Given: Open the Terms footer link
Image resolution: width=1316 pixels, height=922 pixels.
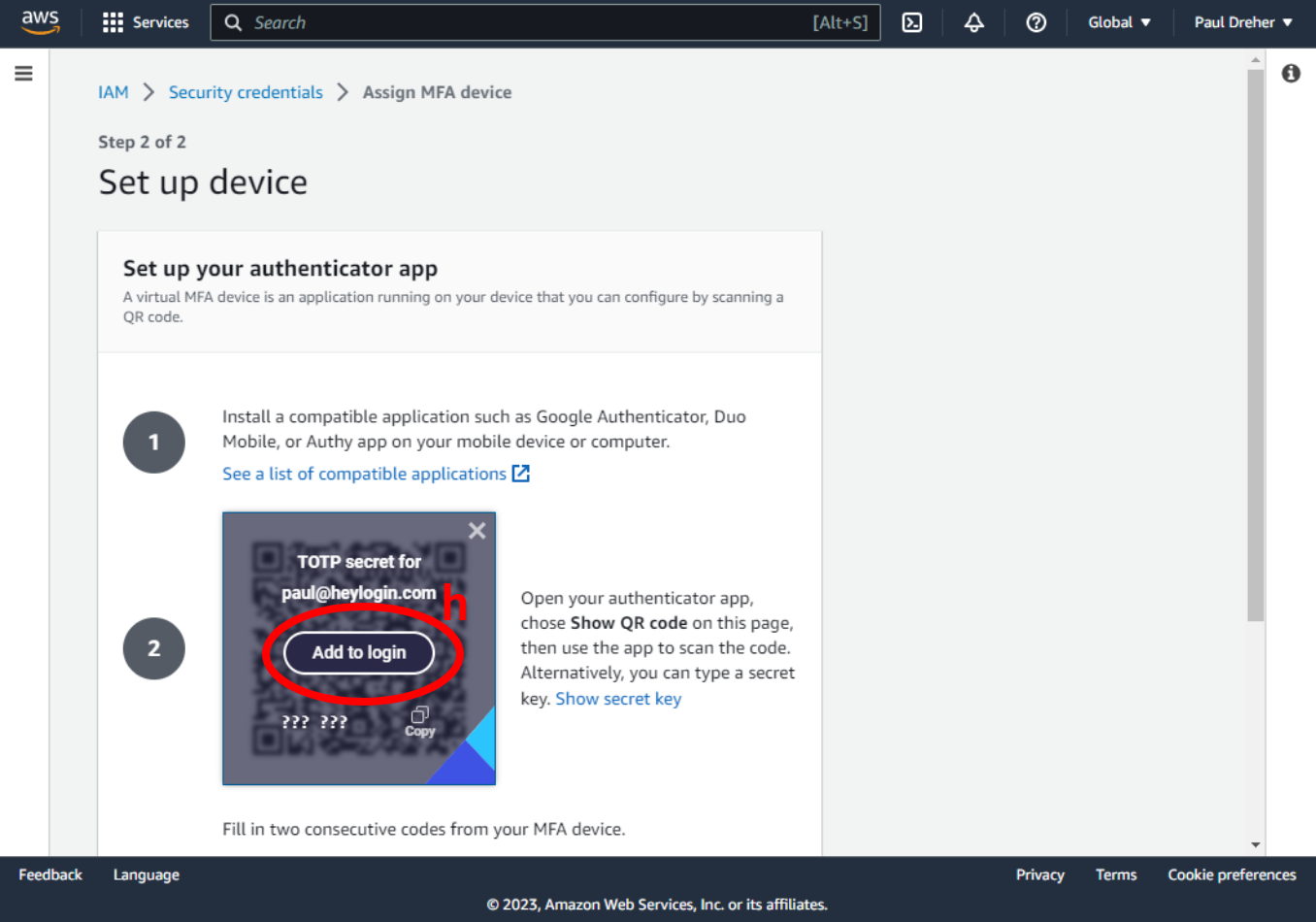Looking at the screenshot, I should click(x=1116, y=874).
